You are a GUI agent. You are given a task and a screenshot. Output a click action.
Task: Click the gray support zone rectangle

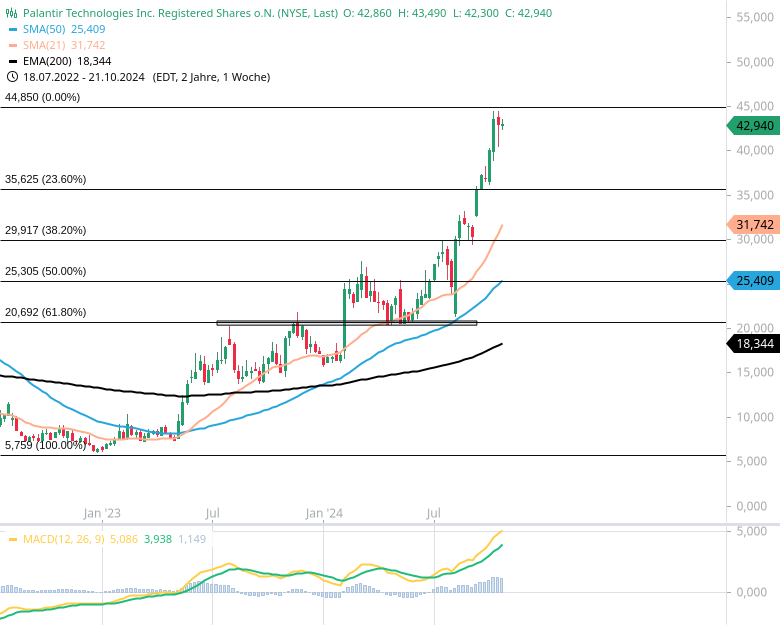click(x=346, y=323)
